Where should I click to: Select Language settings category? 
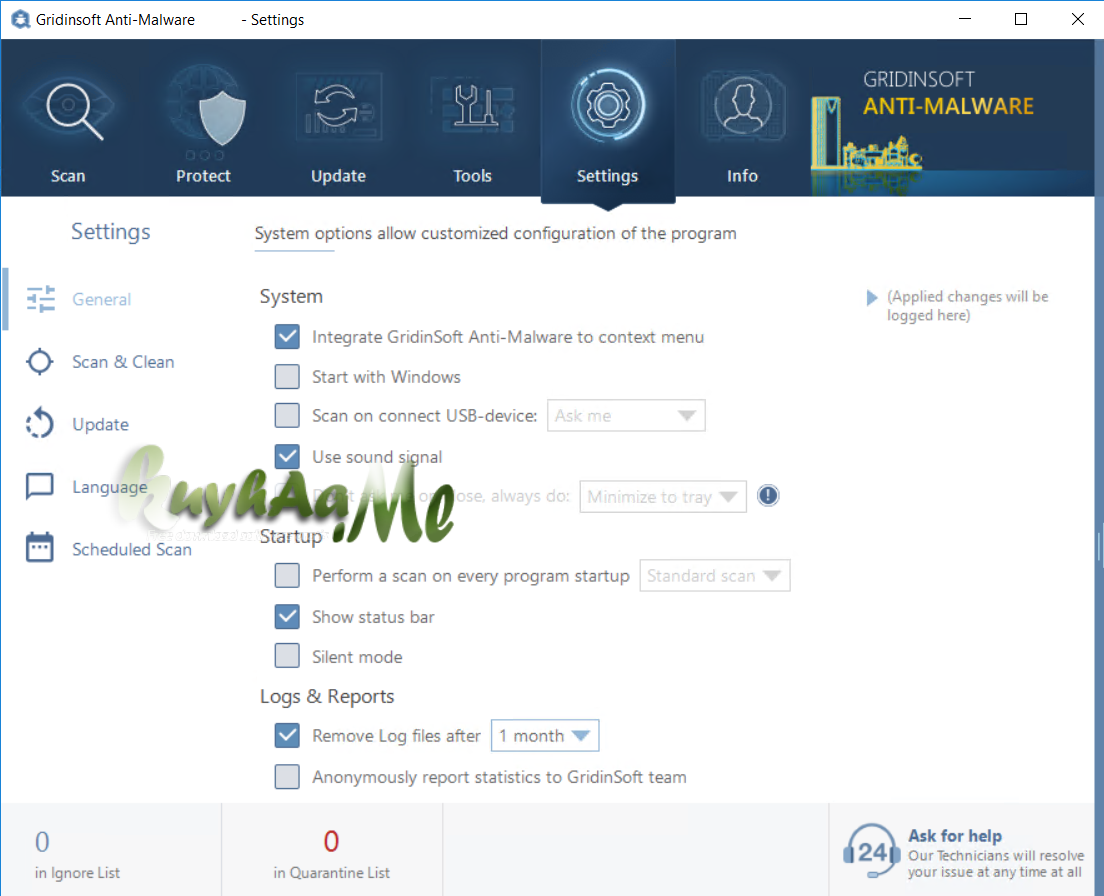[x=110, y=486]
